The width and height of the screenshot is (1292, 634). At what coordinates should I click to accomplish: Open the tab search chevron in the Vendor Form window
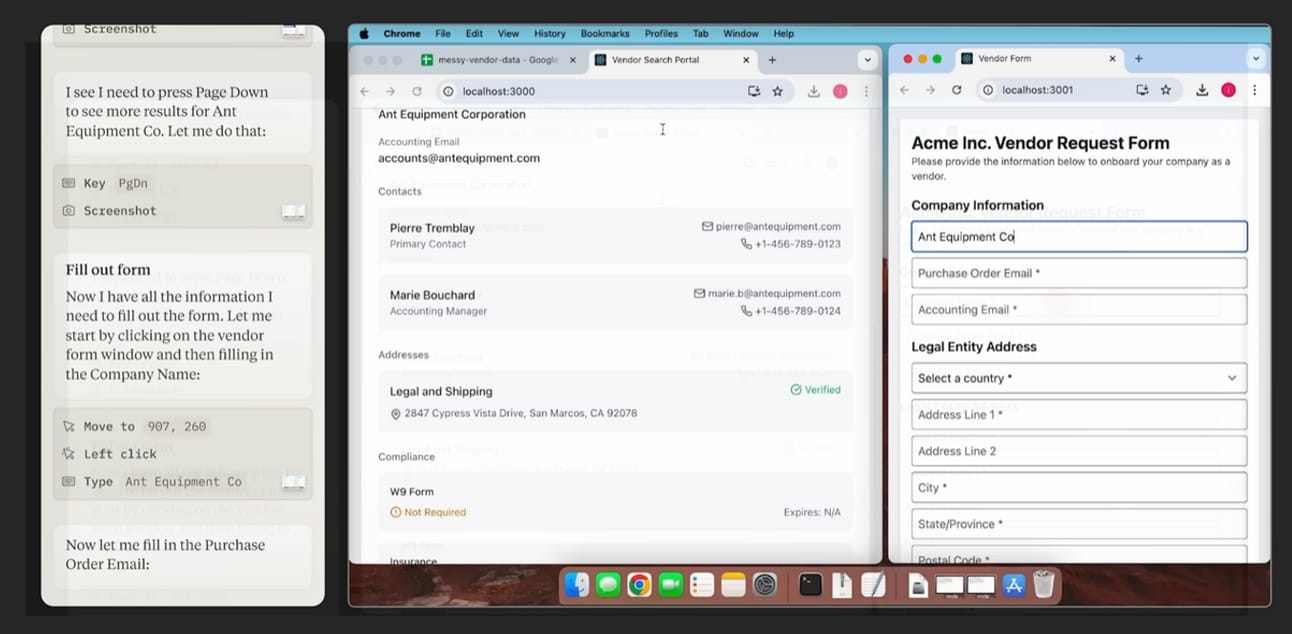pyautogui.click(x=1256, y=59)
